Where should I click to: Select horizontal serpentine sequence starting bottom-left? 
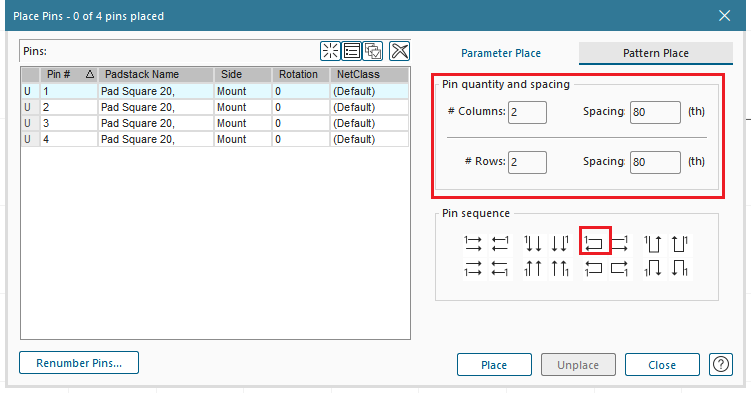(x=593, y=269)
